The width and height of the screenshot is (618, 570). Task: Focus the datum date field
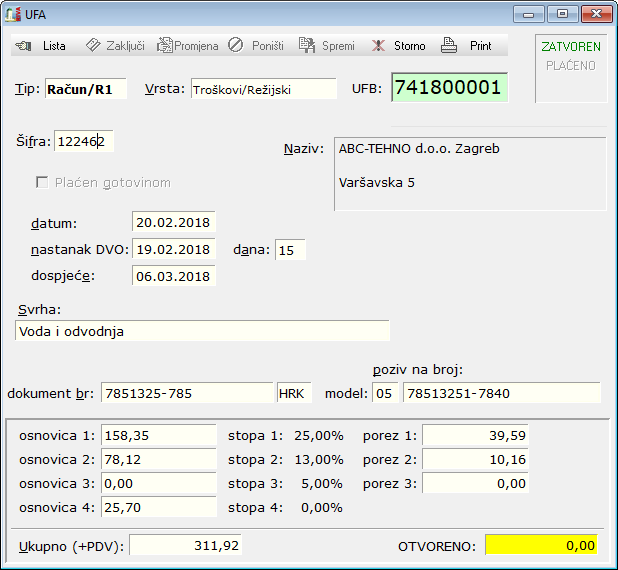173,223
